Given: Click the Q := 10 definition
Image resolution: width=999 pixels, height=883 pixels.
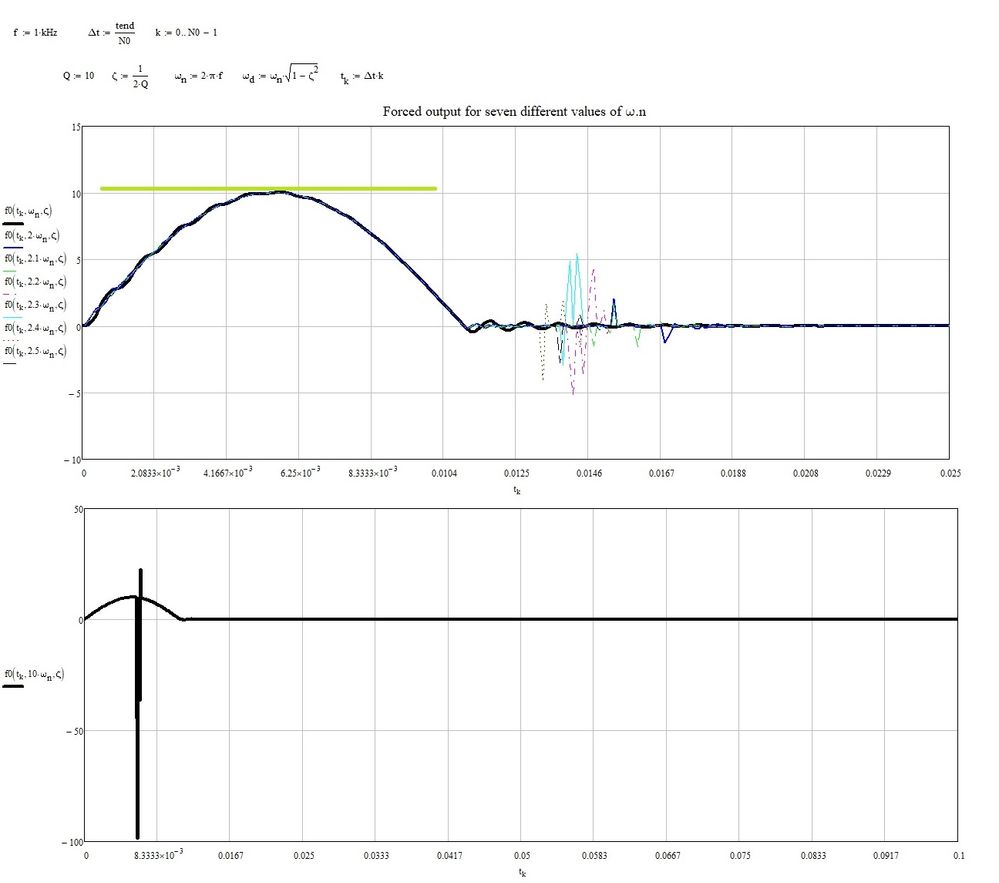Looking at the screenshot, I should (x=78, y=76).
